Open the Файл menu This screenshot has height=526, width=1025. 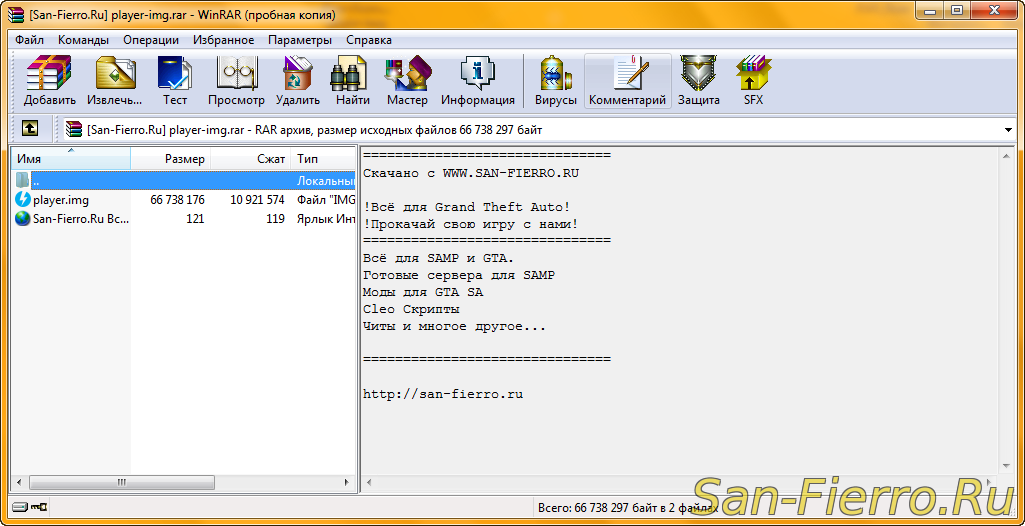[29, 40]
